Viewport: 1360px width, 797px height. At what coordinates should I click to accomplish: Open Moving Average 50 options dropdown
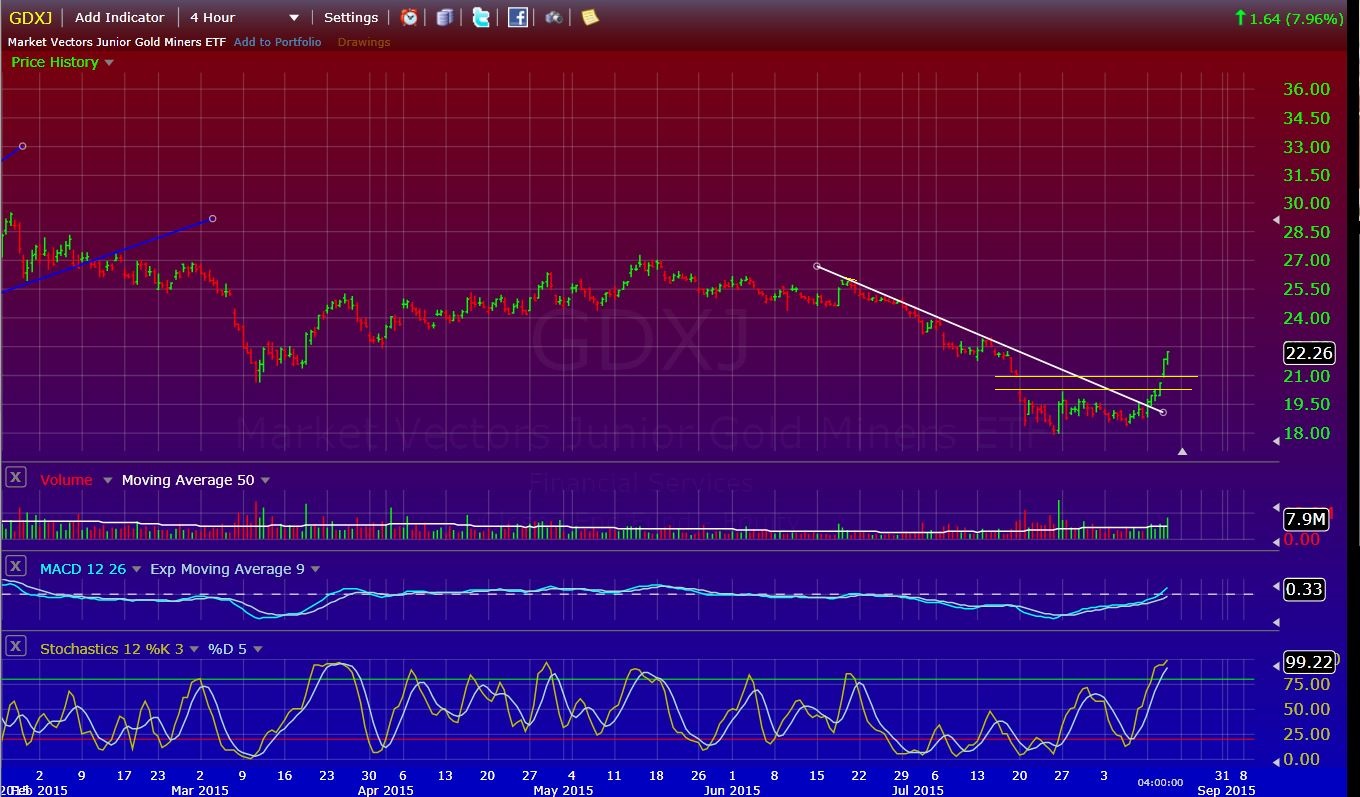265,481
